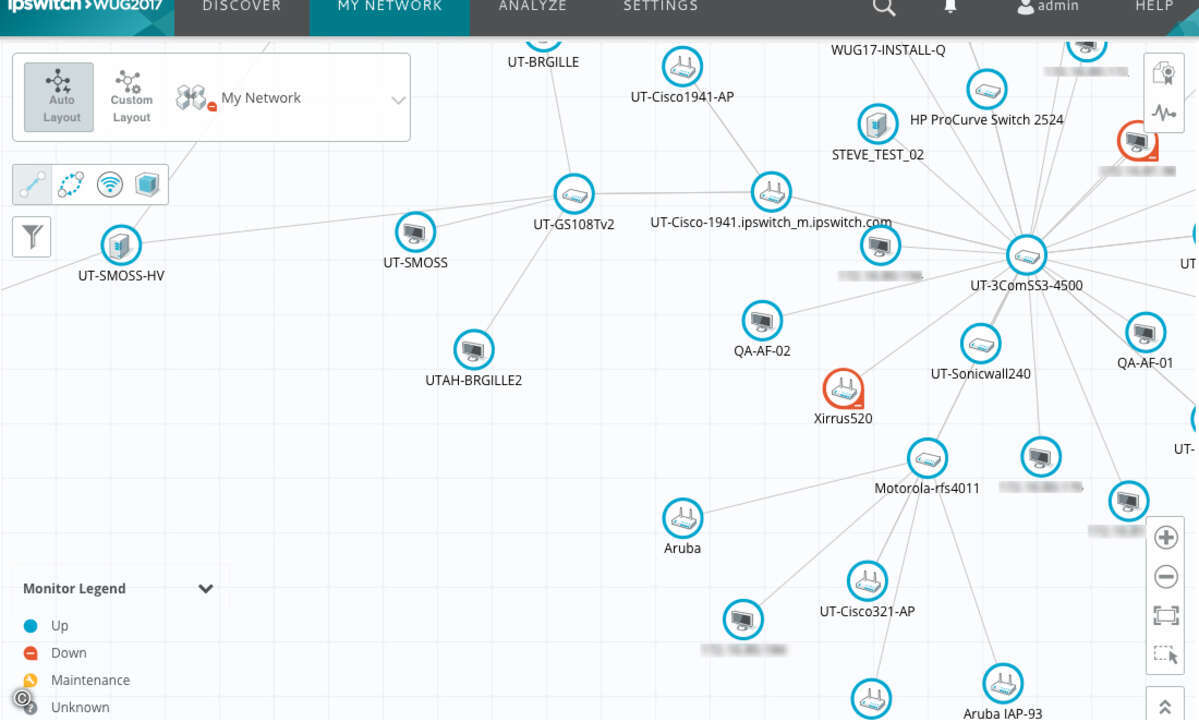The width and height of the screenshot is (1199, 720).
Task: Select the QA-AF-02 workstation node
Action: point(762,321)
